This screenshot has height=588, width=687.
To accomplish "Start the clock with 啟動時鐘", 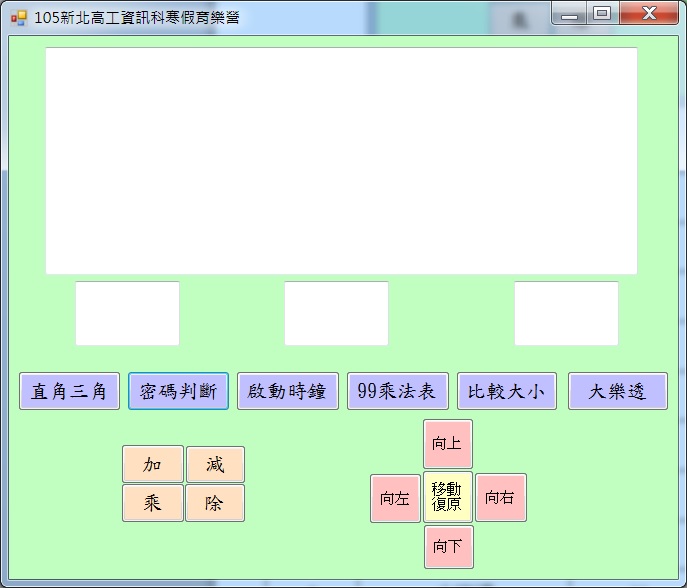I will coord(288,391).
